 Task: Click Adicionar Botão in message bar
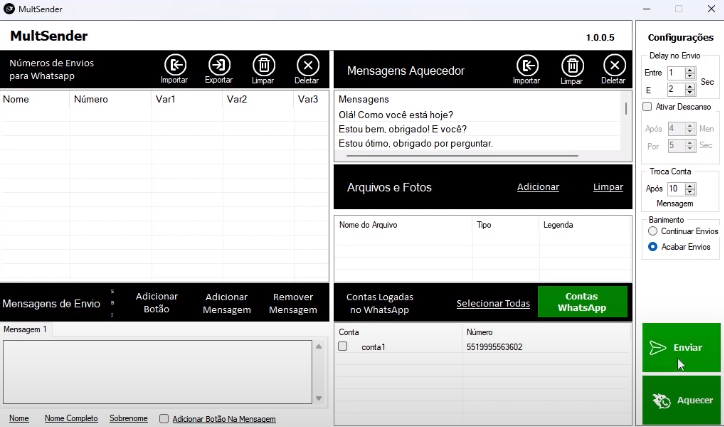coord(157,303)
